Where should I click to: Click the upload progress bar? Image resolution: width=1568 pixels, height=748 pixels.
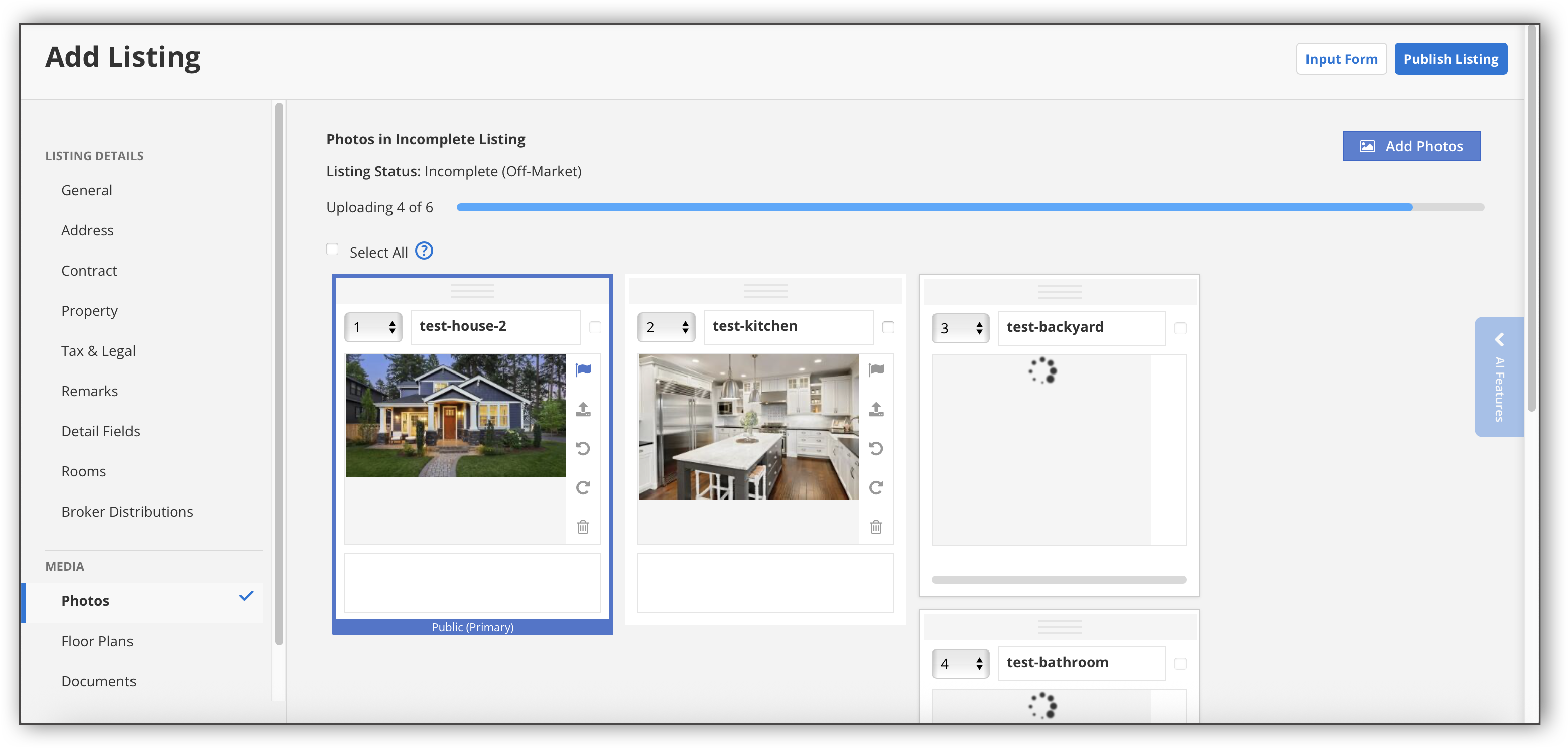970,207
